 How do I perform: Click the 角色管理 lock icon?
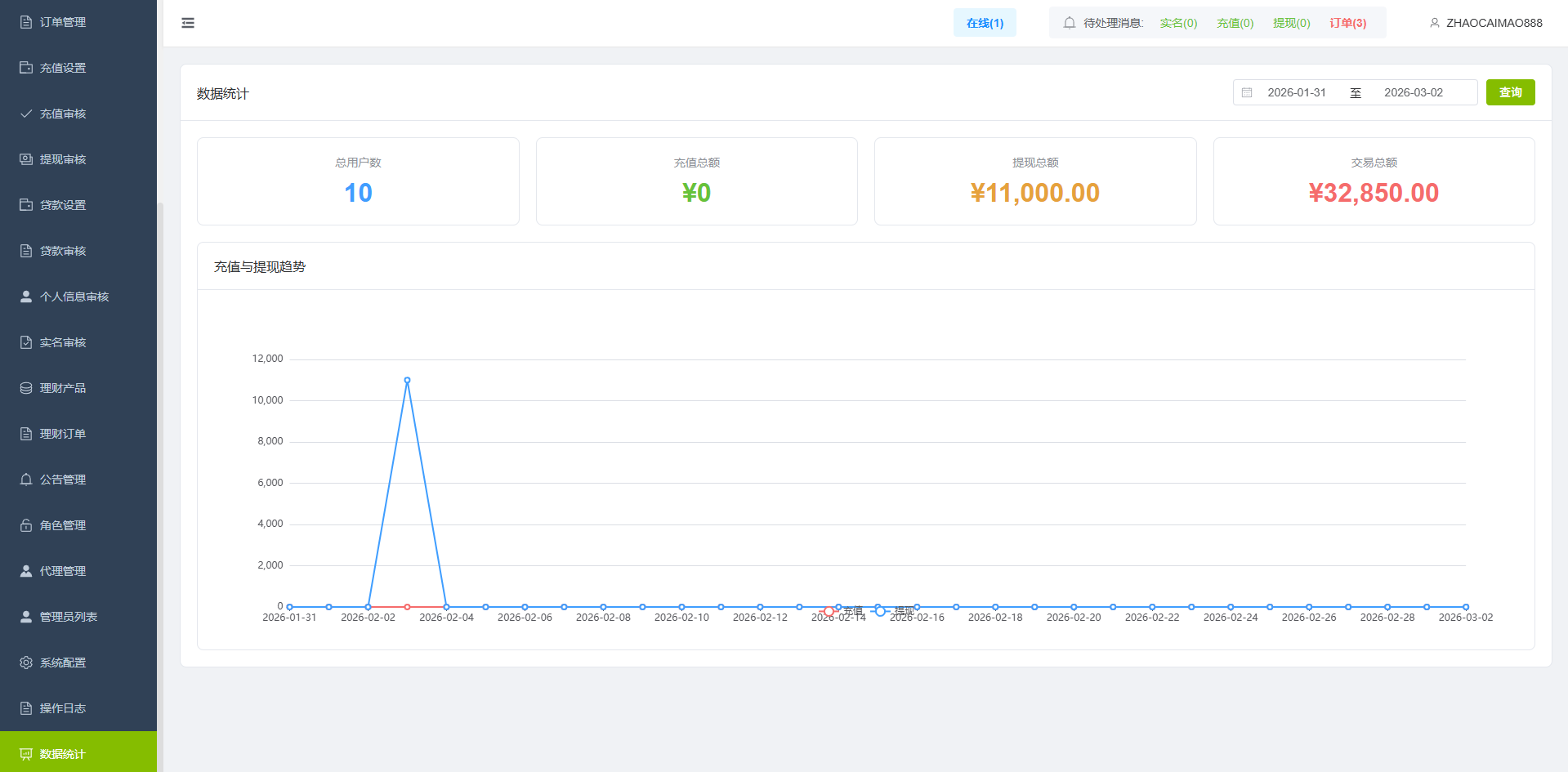[26, 525]
